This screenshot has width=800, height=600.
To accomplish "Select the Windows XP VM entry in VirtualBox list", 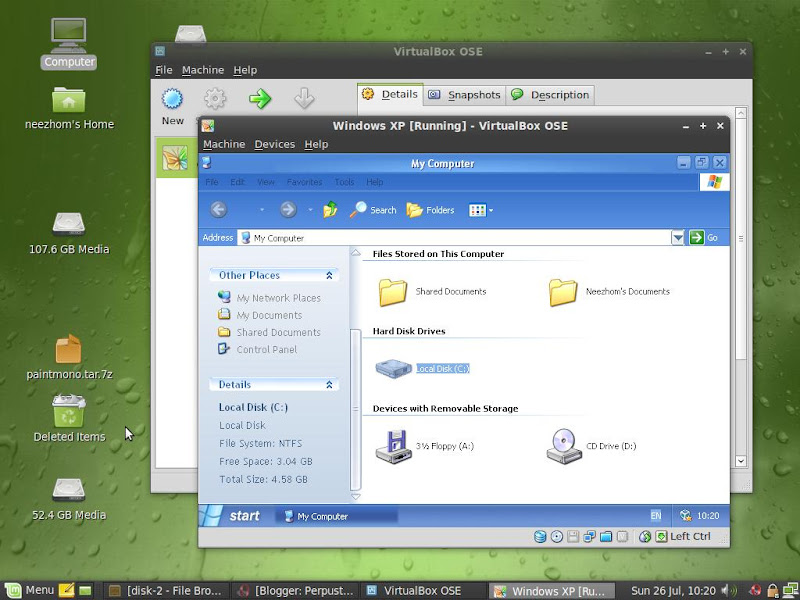I will point(176,158).
